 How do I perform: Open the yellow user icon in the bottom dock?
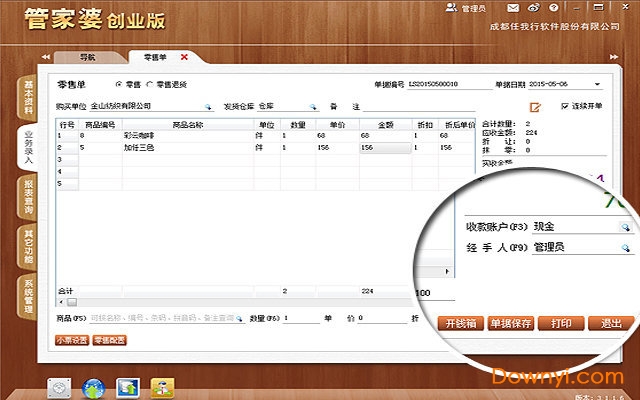160,387
